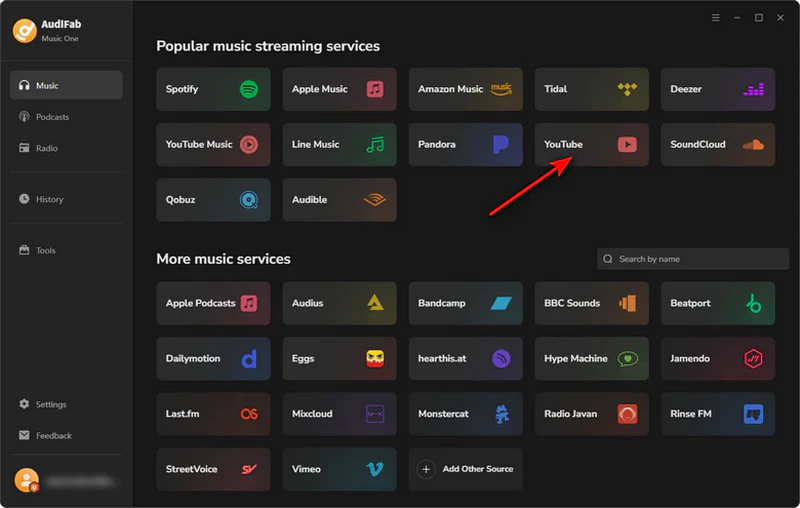Screen dimensions: 800x508
Task: Open the Dailymotion service tile
Action: click(213, 359)
